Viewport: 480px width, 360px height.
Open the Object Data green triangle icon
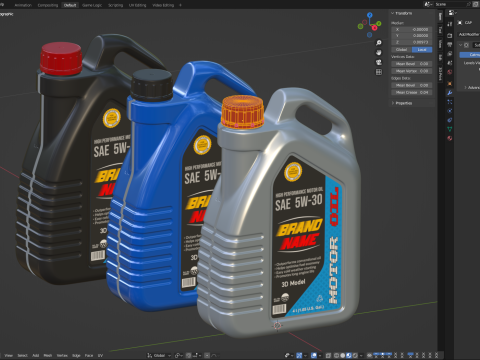(x=450, y=129)
